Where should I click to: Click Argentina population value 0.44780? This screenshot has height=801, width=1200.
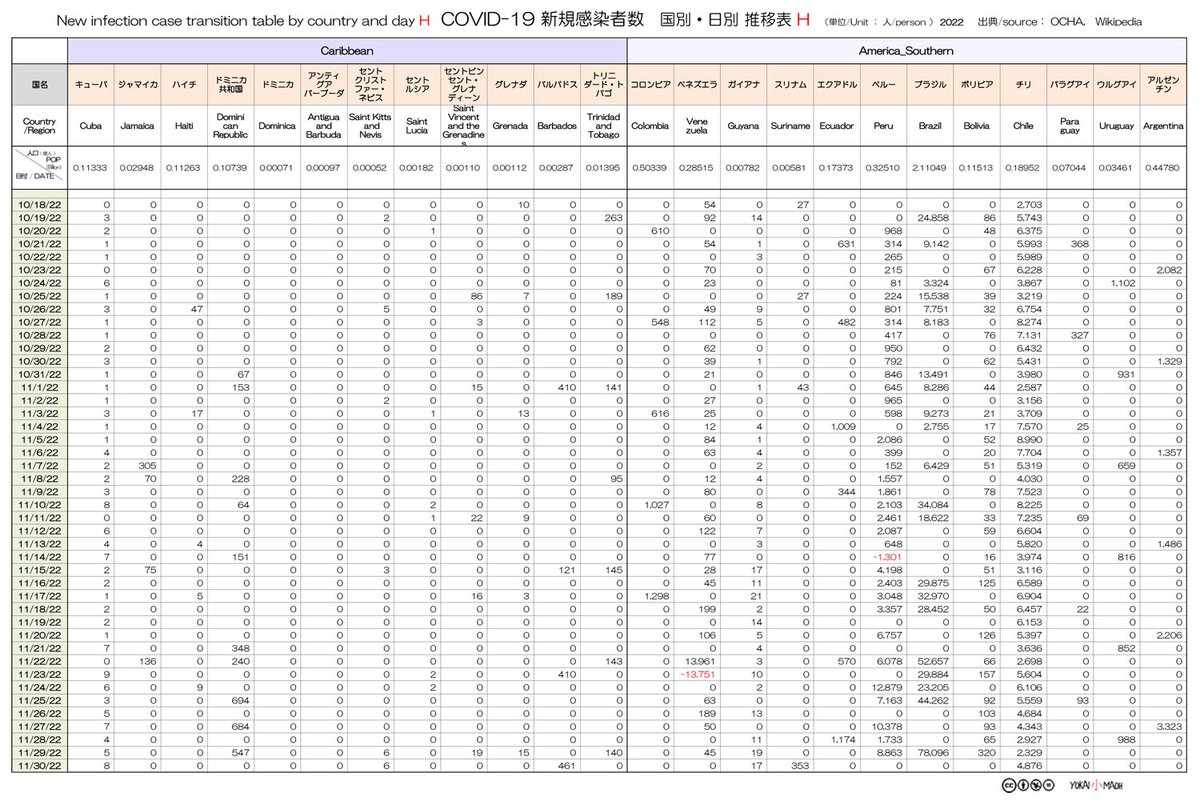tap(1162, 168)
